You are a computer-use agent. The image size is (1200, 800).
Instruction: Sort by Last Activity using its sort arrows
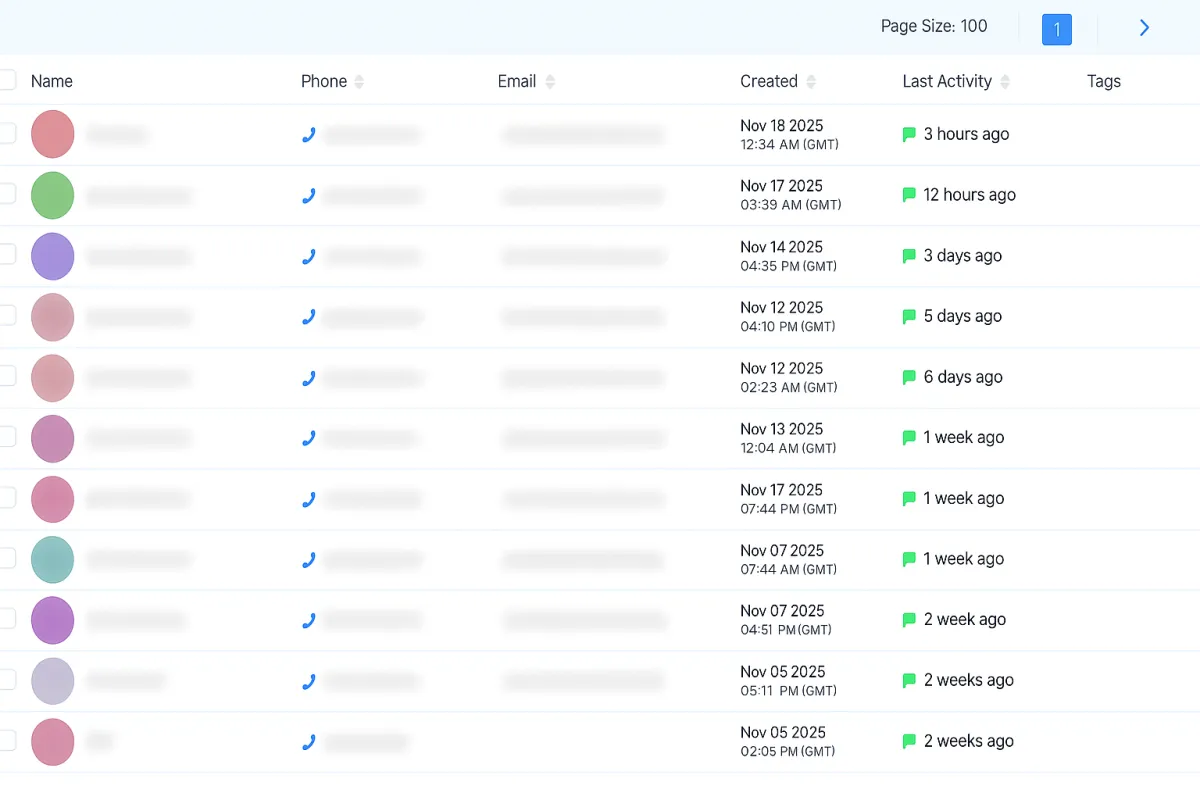[x=1005, y=82]
